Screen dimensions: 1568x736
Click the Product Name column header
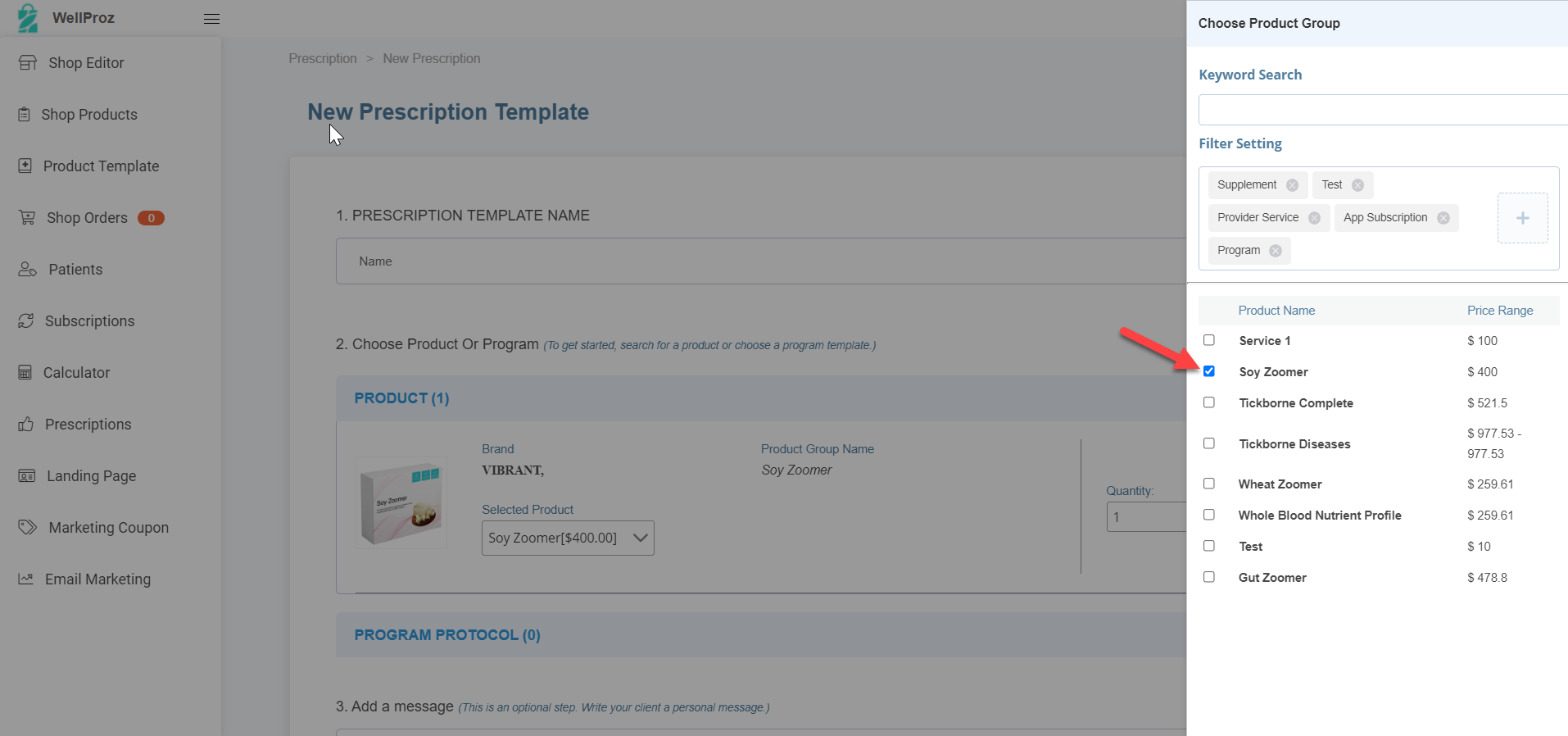coord(1276,311)
